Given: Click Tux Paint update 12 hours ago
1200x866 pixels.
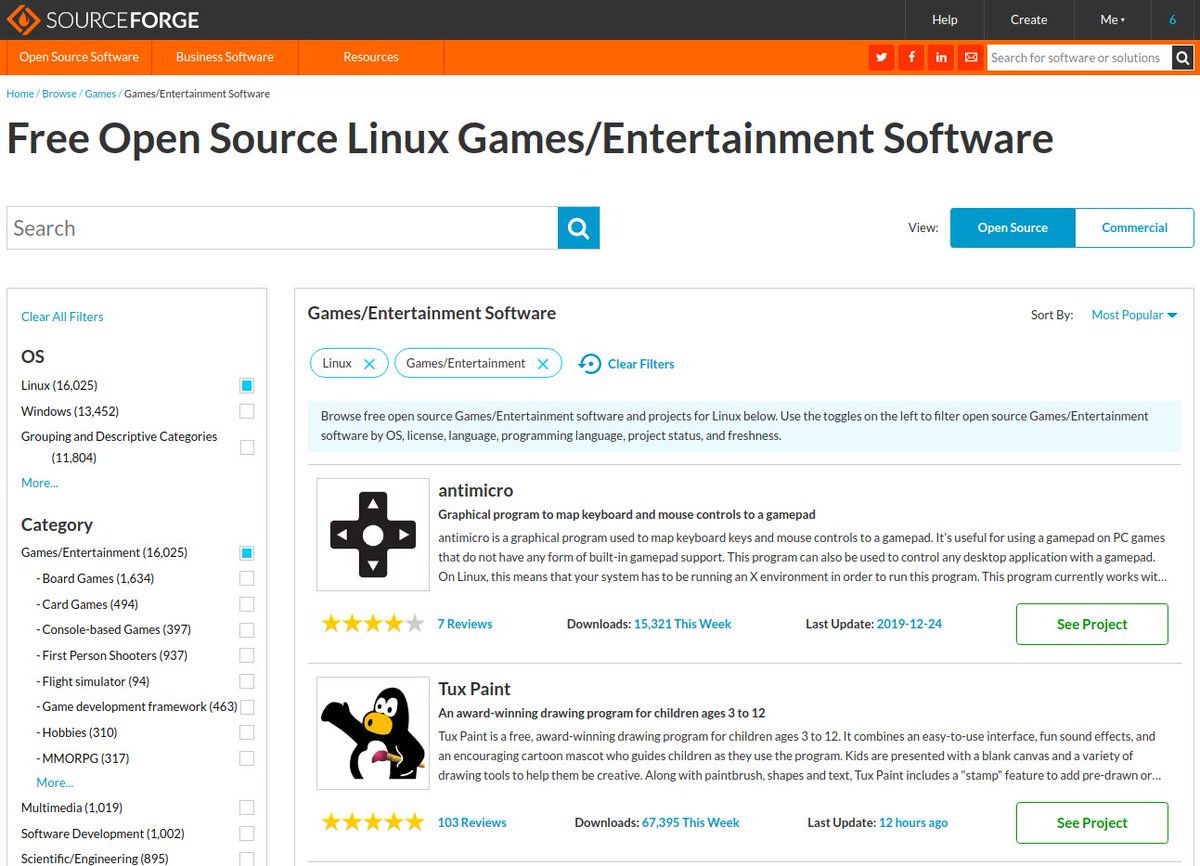Looking at the screenshot, I should [913, 823].
